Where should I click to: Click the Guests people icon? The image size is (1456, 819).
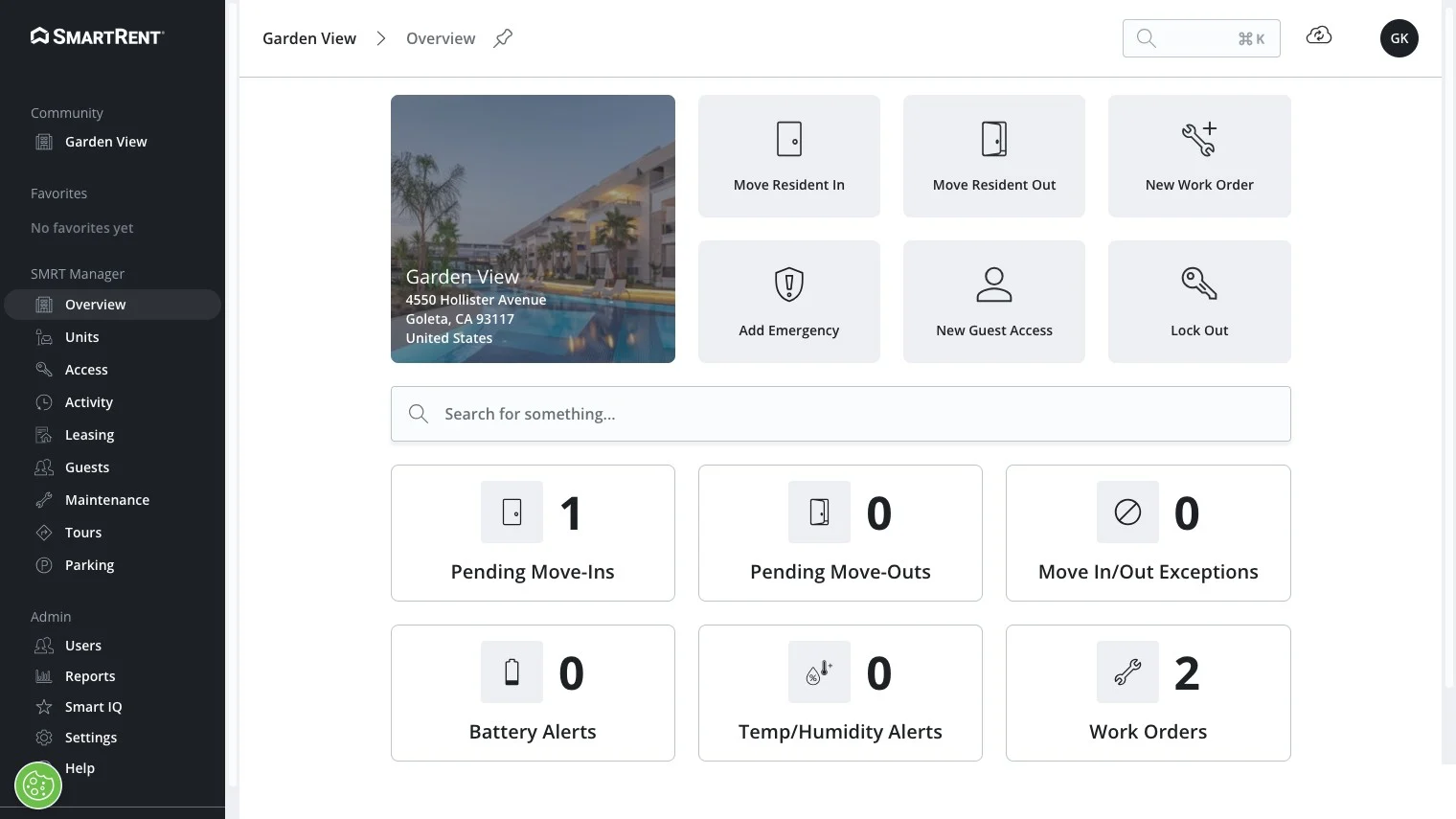(x=44, y=467)
